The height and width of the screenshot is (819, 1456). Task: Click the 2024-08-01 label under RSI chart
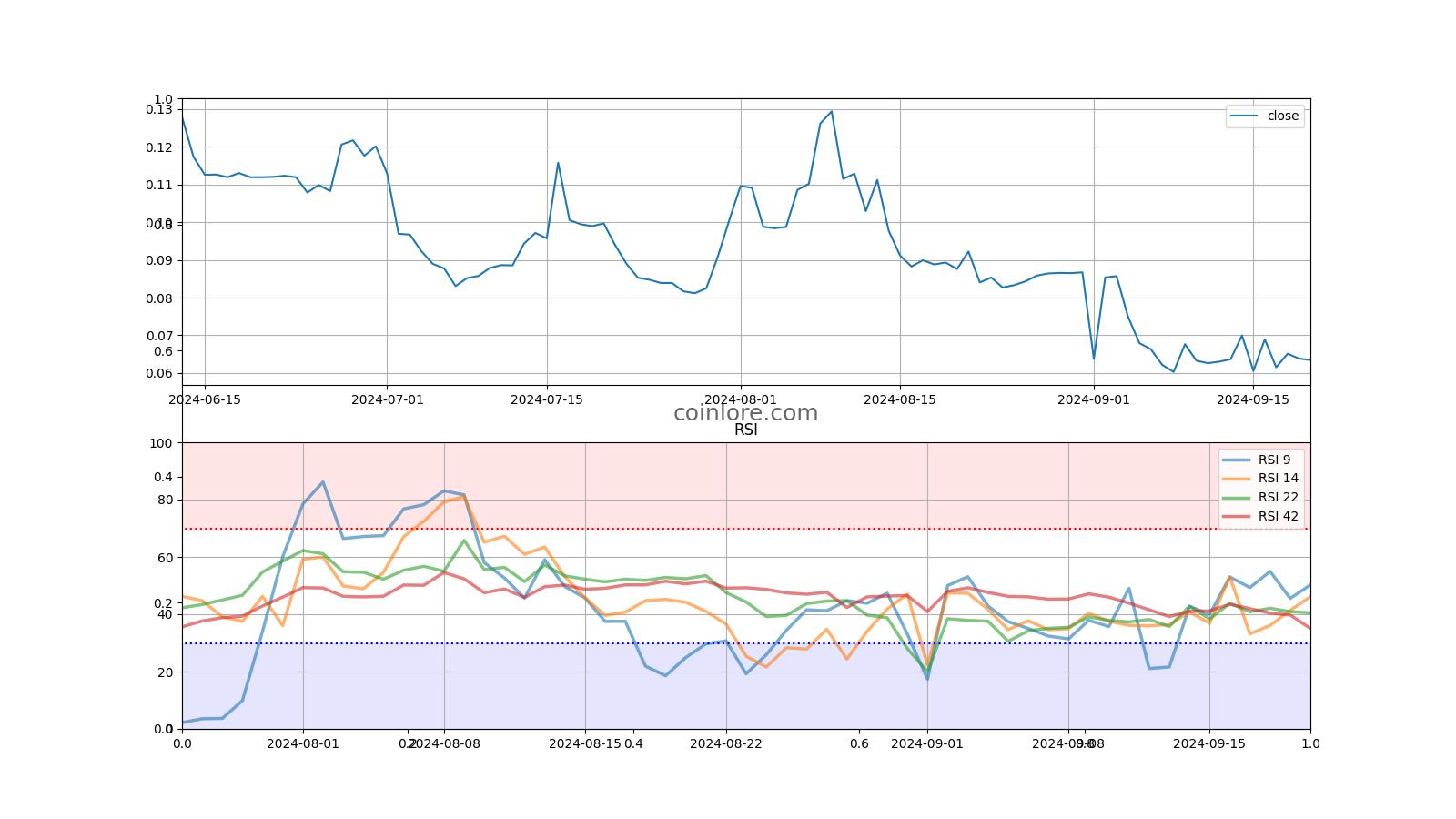coord(303,743)
